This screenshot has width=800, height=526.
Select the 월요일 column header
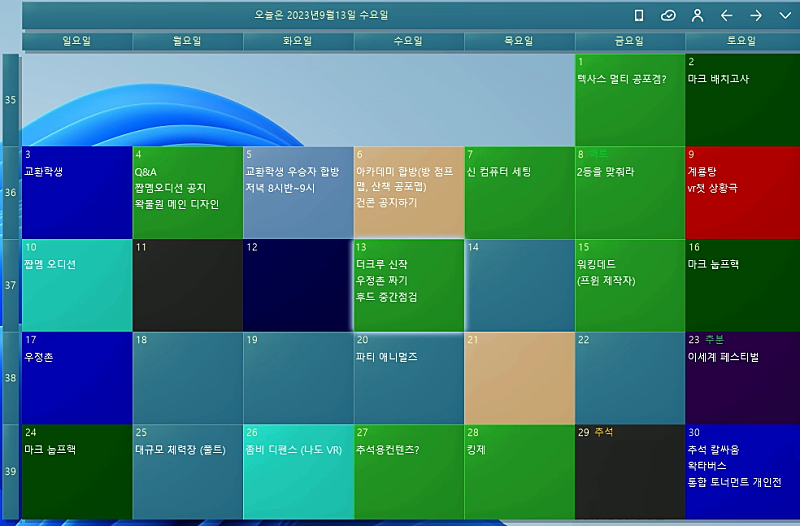coord(187,41)
